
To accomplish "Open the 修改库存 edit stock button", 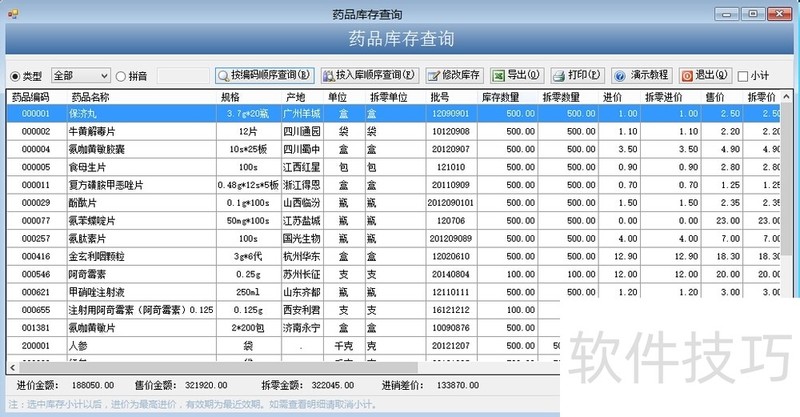I will click(455, 75).
